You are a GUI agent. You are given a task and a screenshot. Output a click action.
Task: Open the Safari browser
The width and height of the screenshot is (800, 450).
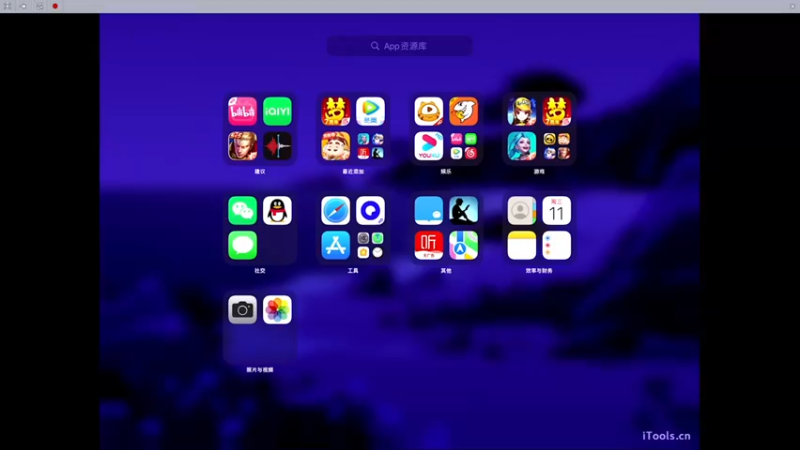coord(336,210)
